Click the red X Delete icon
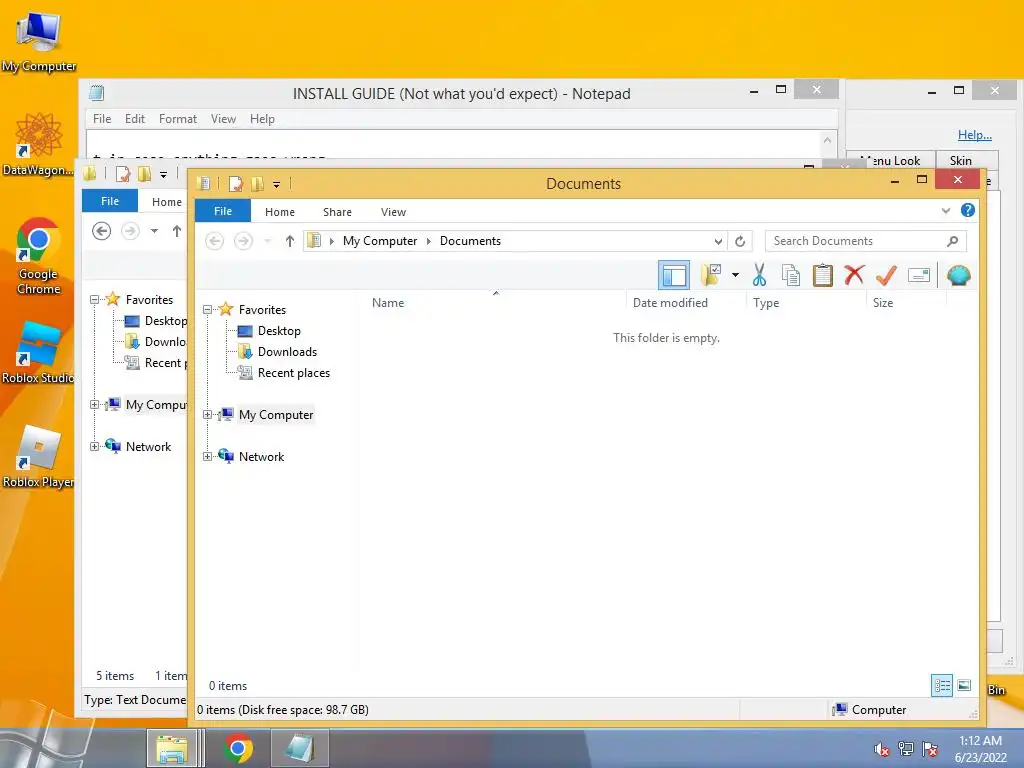The width and height of the screenshot is (1024, 768). 854,275
